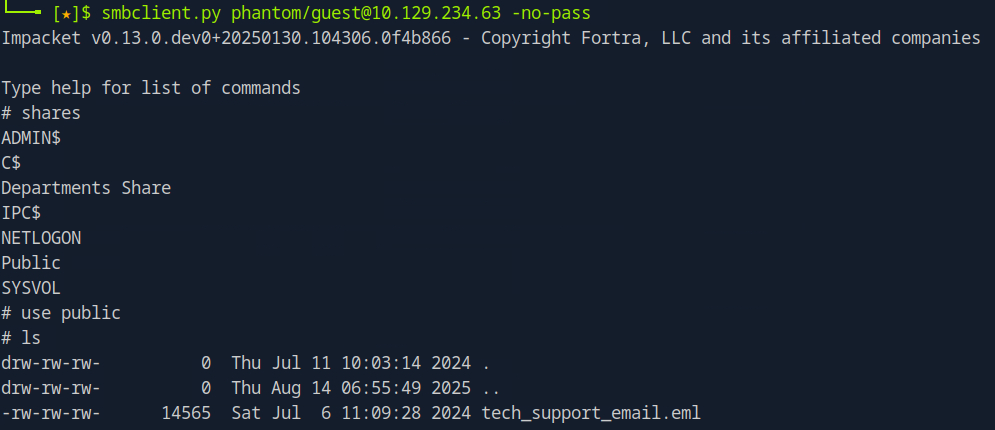Image resolution: width=995 pixels, height=430 pixels.
Task: Click the -no-pass flag
Action: click(550, 13)
